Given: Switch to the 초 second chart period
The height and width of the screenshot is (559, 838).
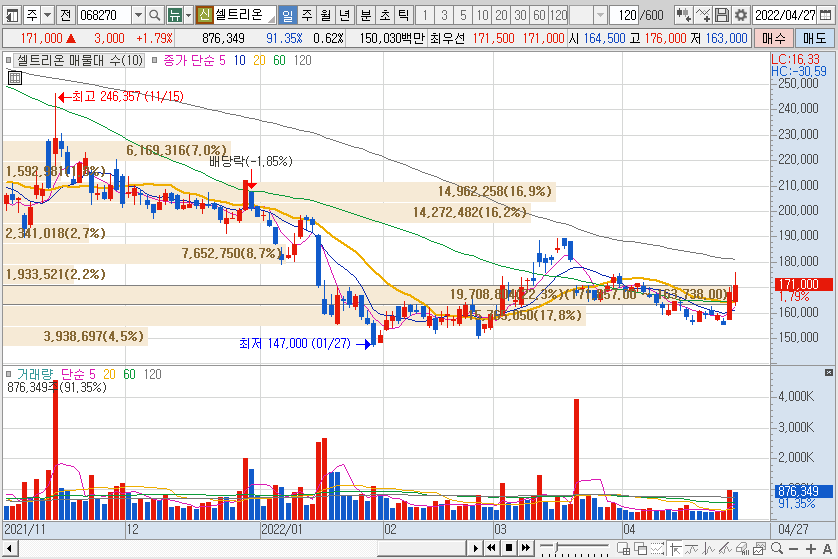Looking at the screenshot, I should click(385, 15).
